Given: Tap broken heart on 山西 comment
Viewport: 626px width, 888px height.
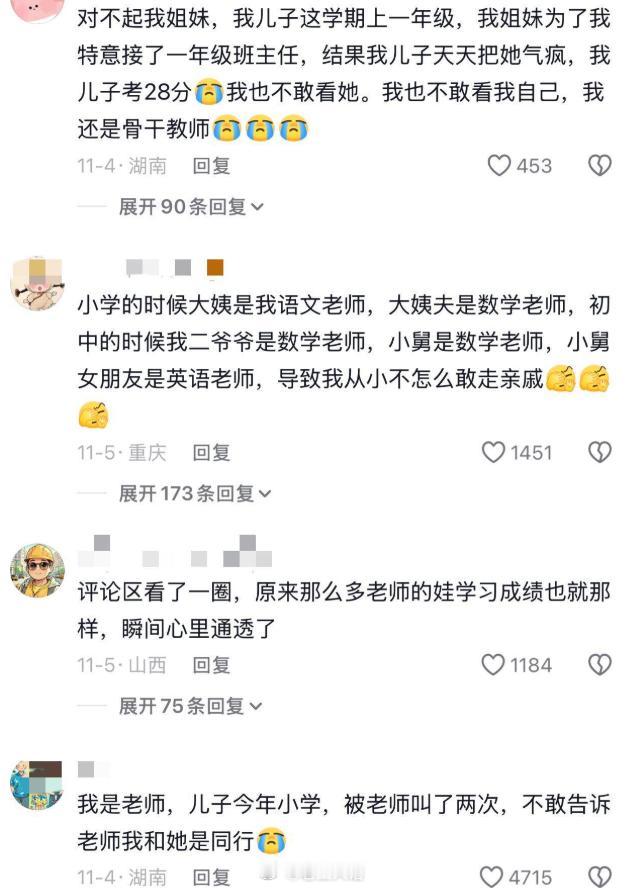Looking at the screenshot, I should [x=599, y=664].
